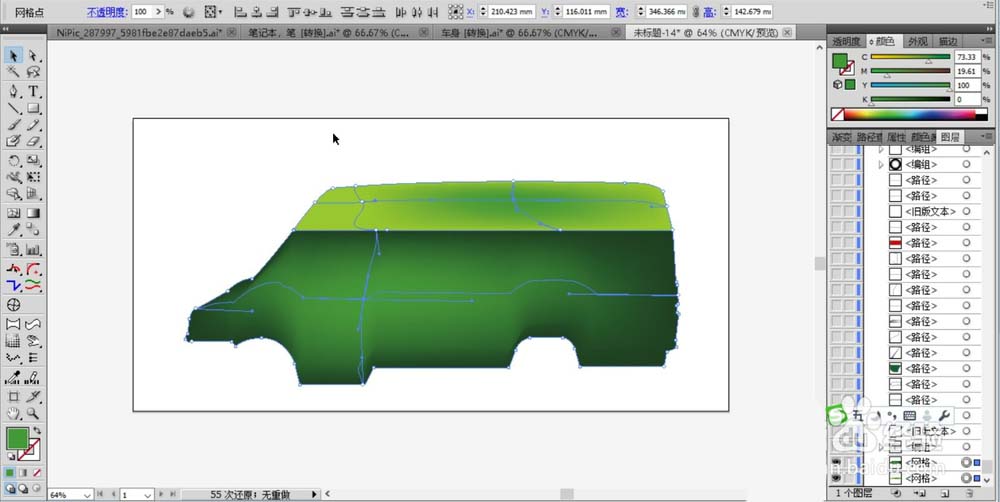Select the Direct Selection tool
This screenshot has height=502, width=1000.
pos(33,56)
